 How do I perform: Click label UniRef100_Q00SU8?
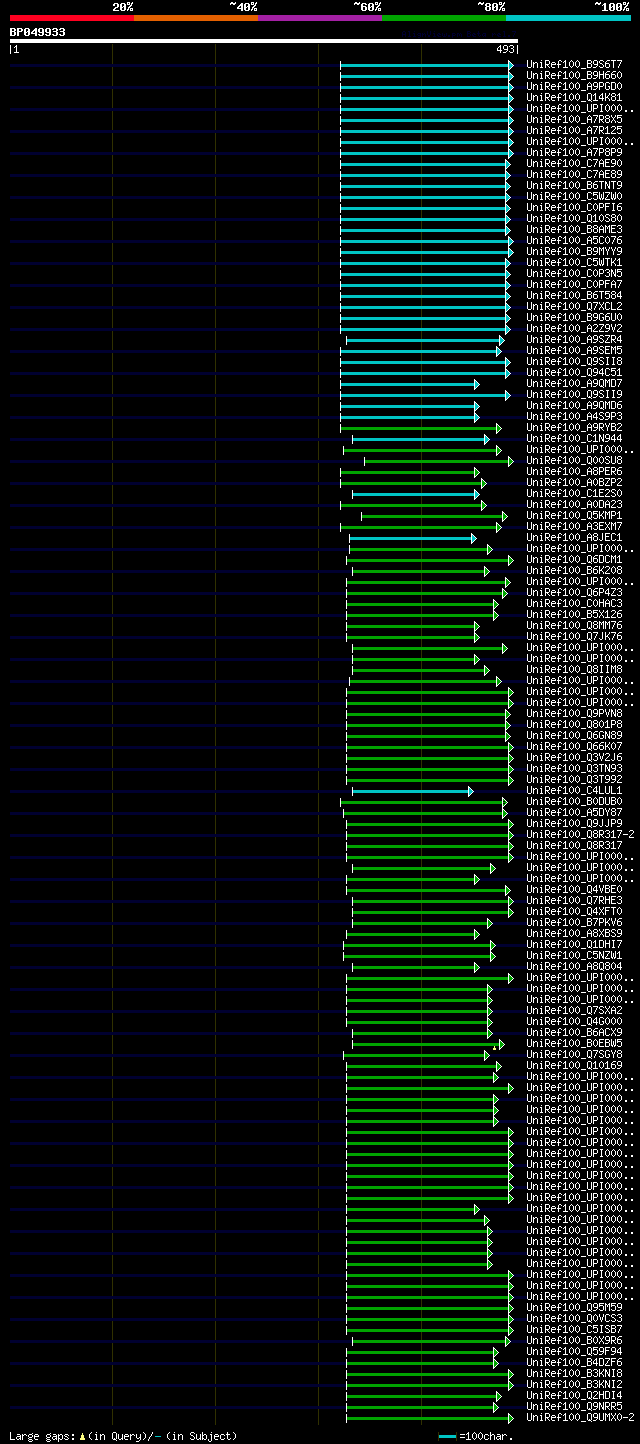pos(574,460)
